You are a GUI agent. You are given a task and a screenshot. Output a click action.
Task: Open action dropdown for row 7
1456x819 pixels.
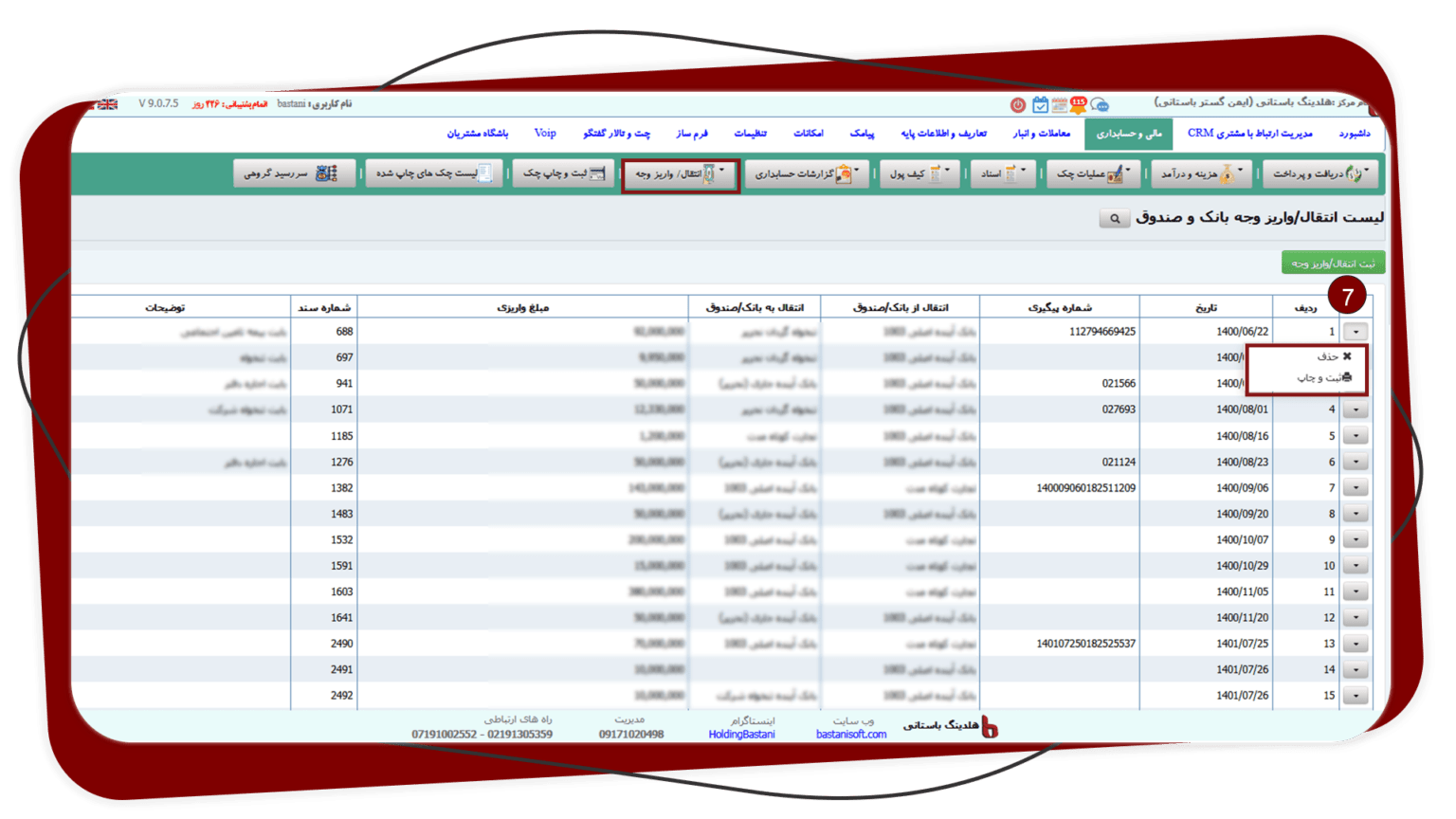coord(1356,488)
